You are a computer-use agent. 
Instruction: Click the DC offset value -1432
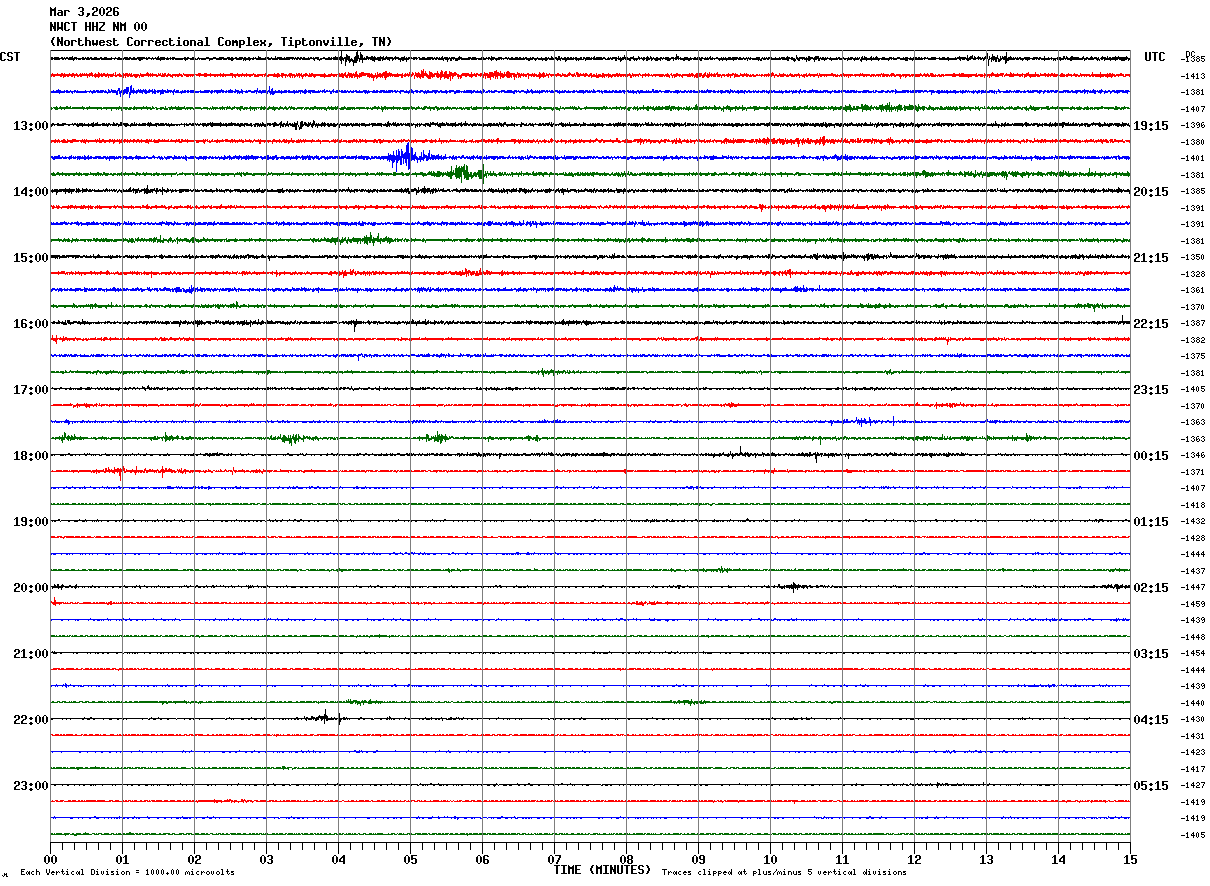tap(1192, 521)
